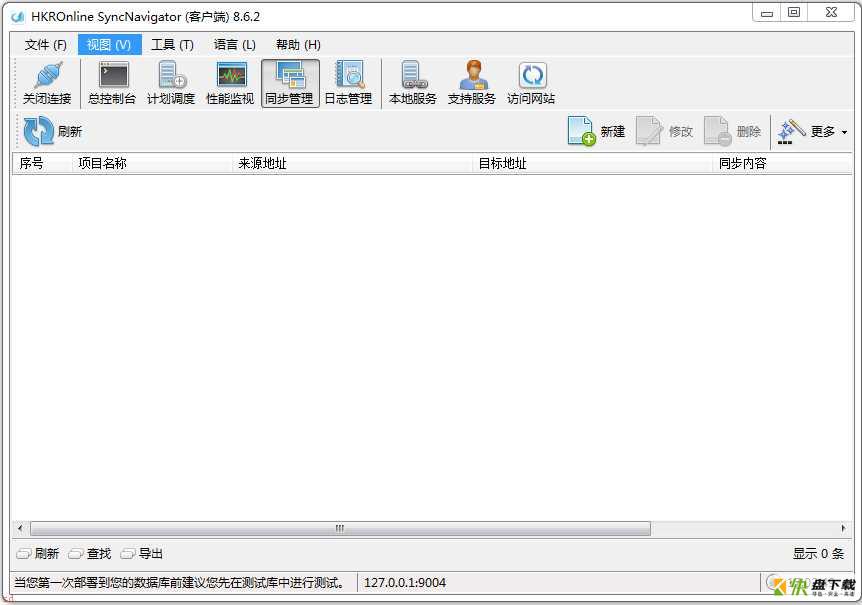Viewport: 862px width, 605px height.
Task: Open 支持服务 support service
Action: 472,84
